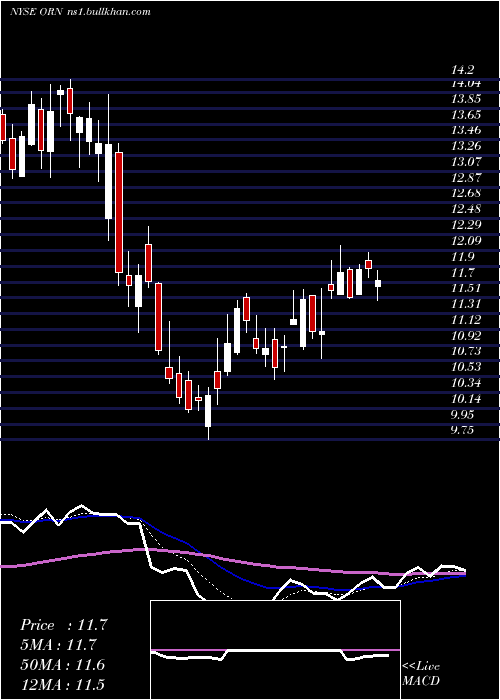Select the 9.75 price axis label
Viewport: 500px width, 700px height.
point(462,430)
